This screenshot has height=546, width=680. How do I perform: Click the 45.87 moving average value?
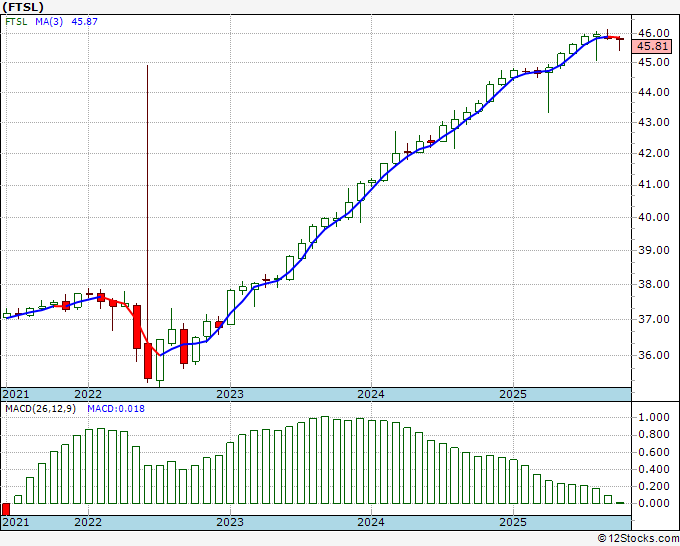[x=85, y=21]
